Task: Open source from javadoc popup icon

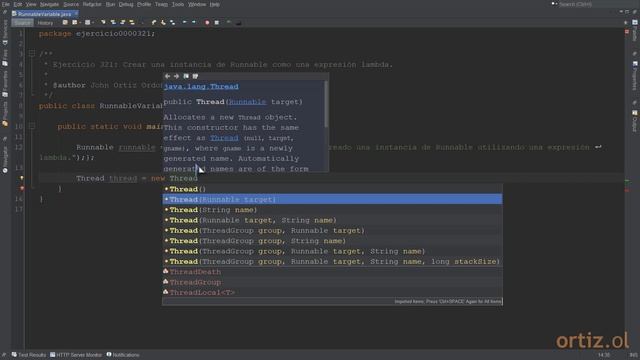Action: (x=196, y=76)
